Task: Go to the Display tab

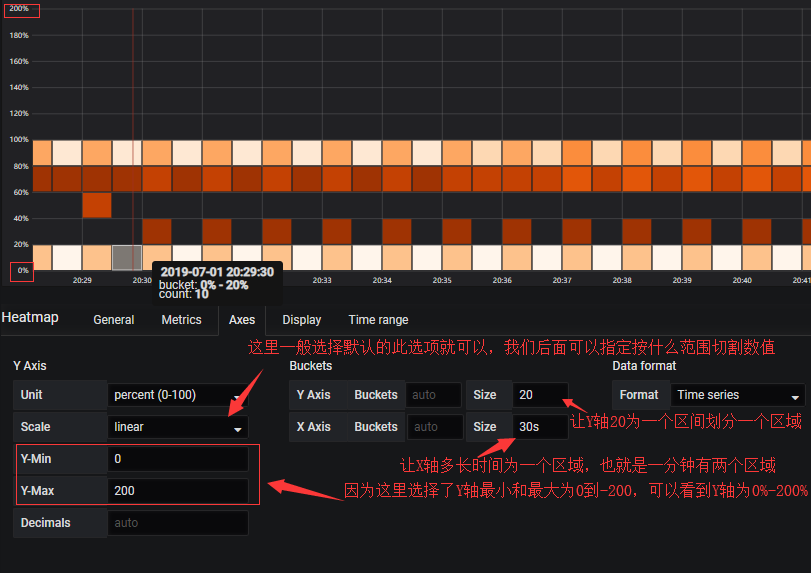Action: click(301, 320)
